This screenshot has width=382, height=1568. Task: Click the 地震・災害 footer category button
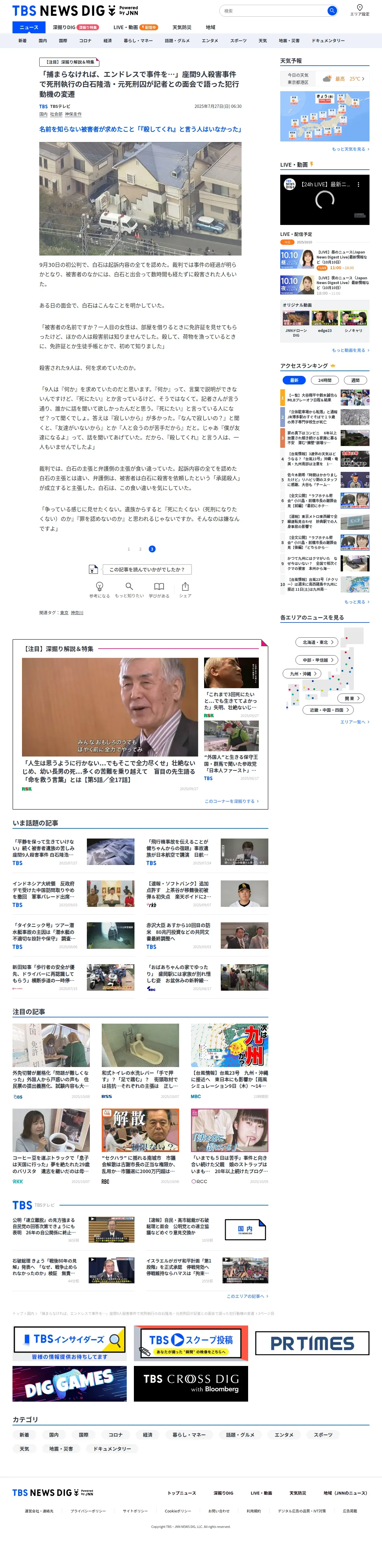[x=61, y=1449]
